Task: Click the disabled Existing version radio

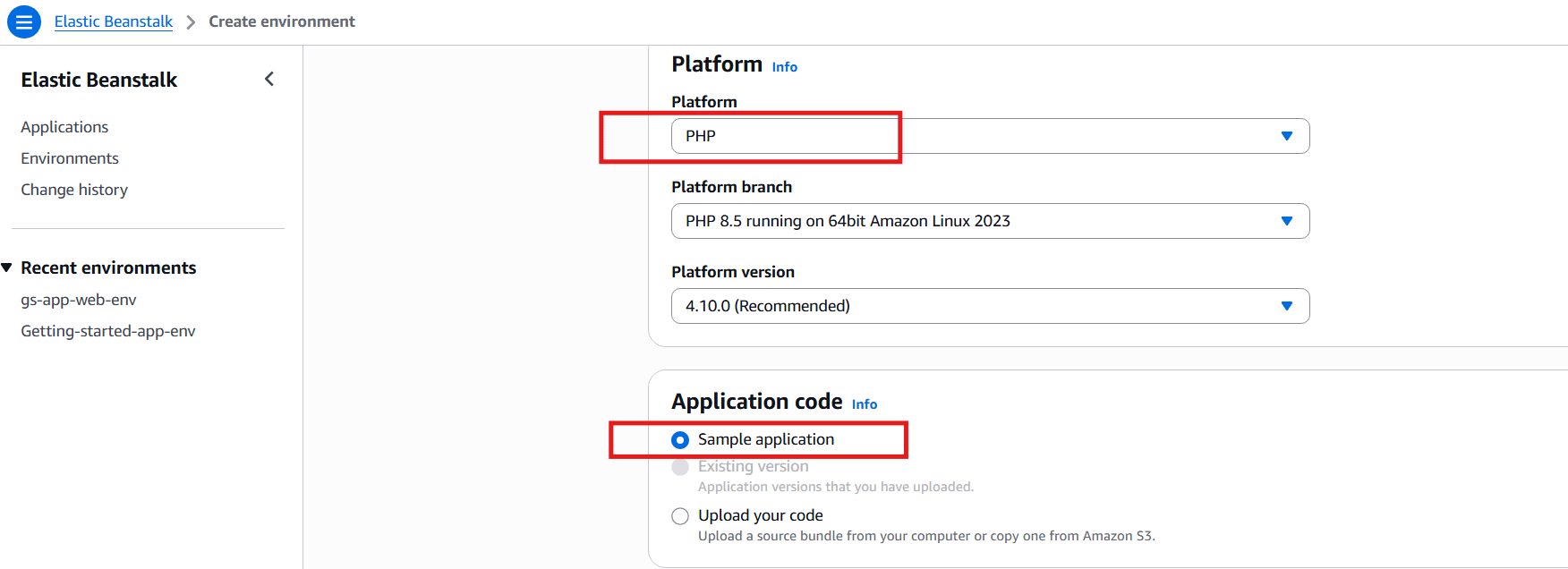Action: pos(680,467)
